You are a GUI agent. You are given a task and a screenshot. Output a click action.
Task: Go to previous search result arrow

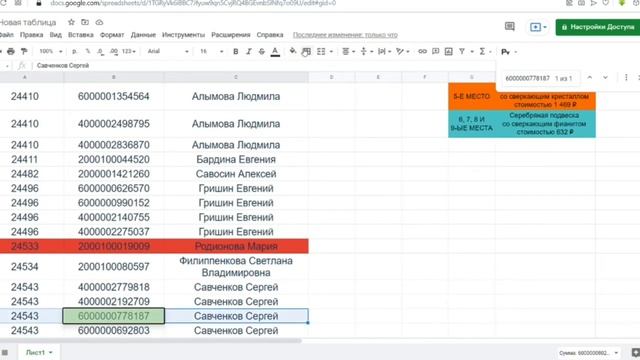click(589, 78)
